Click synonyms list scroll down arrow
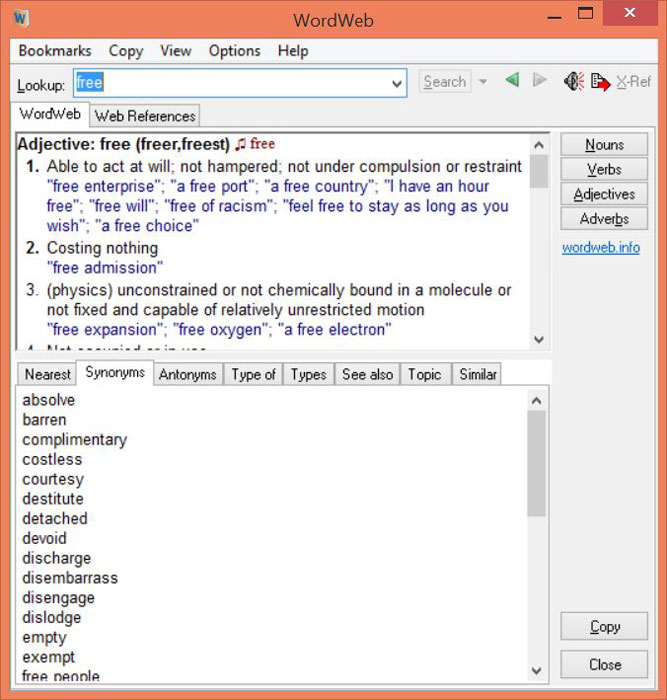Image resolution: width=667 pixels, height=700 pixels. coord(537,670)
